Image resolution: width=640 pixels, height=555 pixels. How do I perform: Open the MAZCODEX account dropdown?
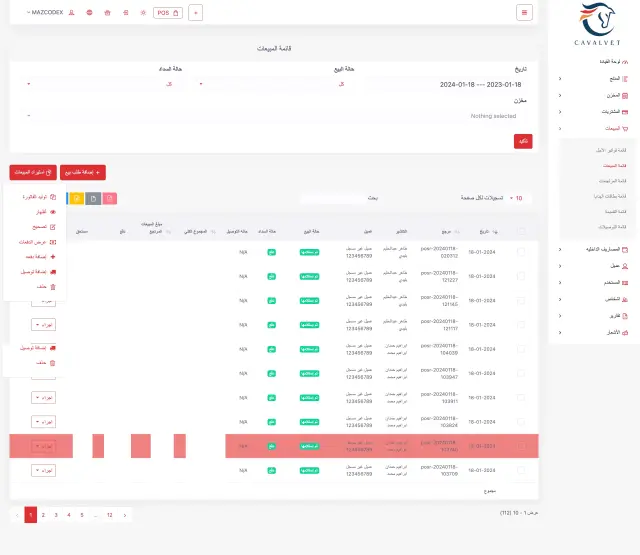pos(45,13)
